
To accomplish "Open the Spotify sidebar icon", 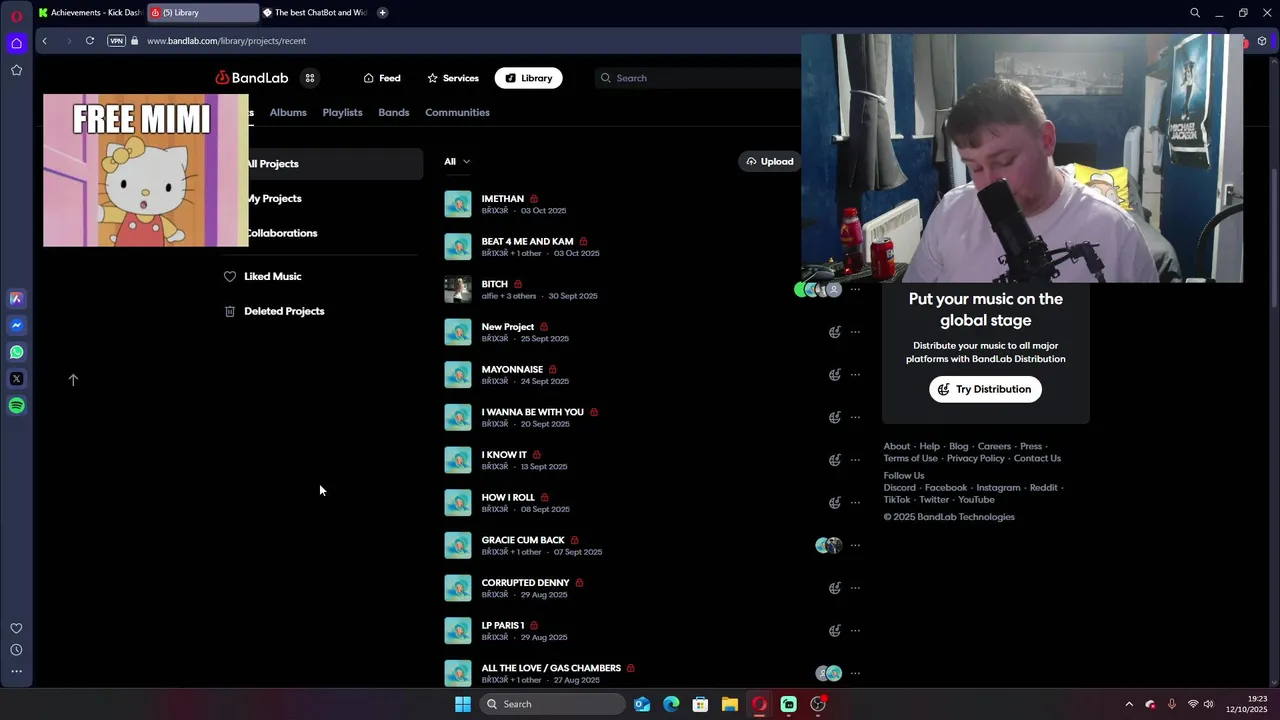I will [16, 406].
